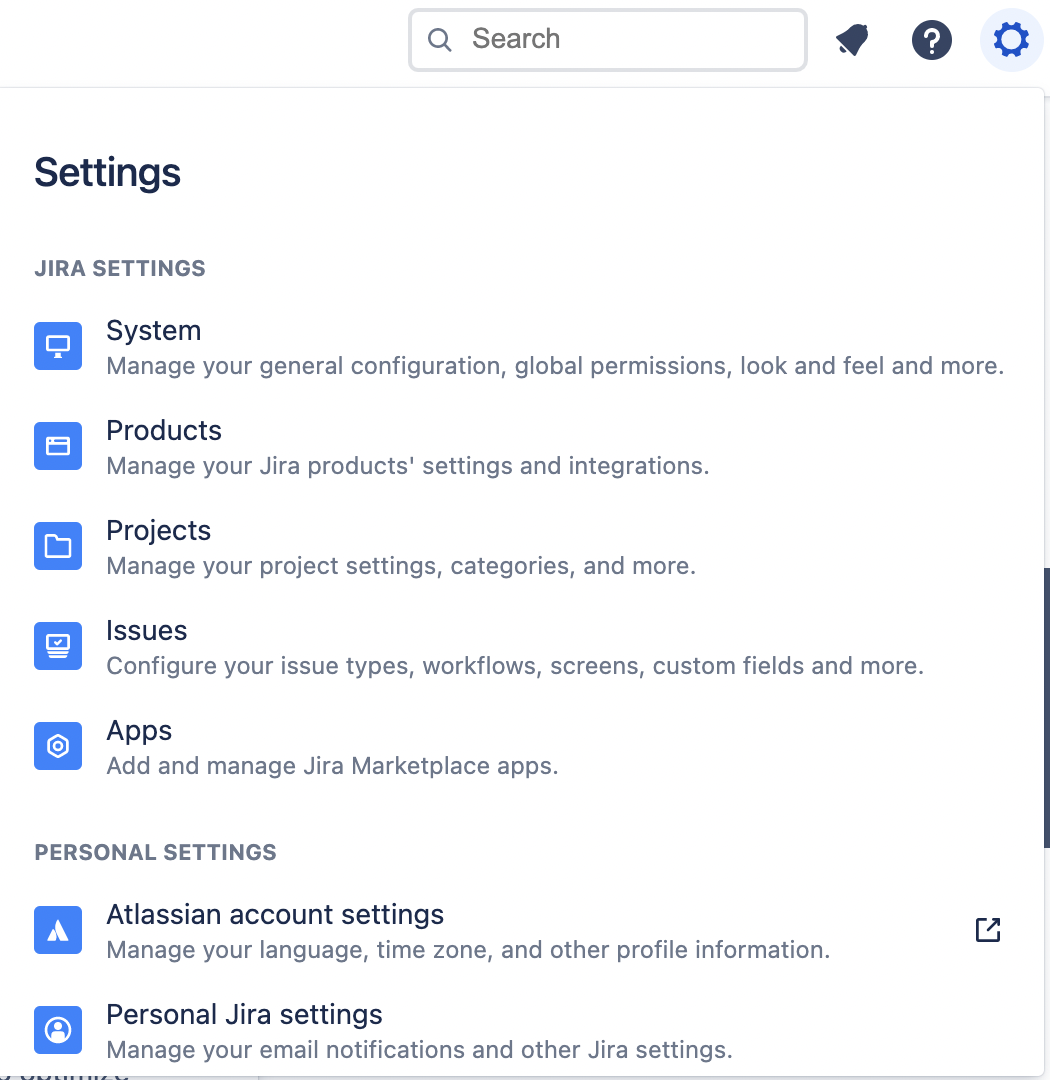Open the help question mark icon

[931, 40]
